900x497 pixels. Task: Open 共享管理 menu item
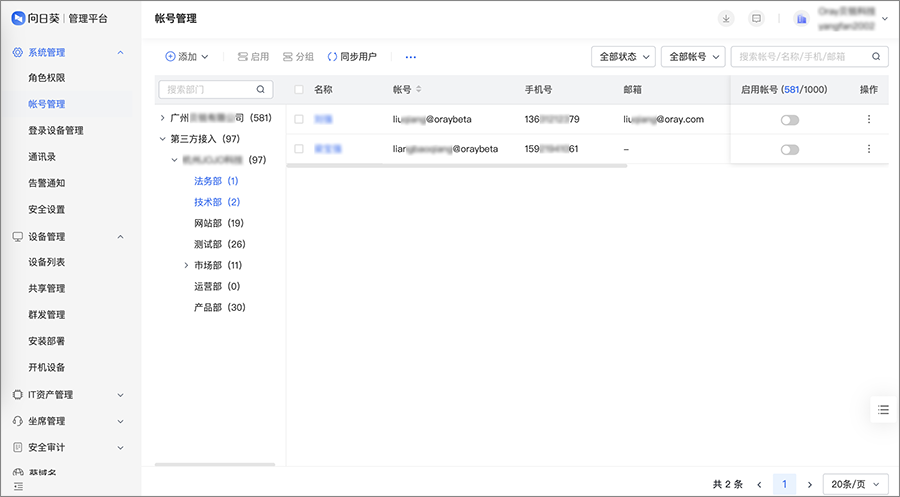pyautogui.click(x=46, y=288)
